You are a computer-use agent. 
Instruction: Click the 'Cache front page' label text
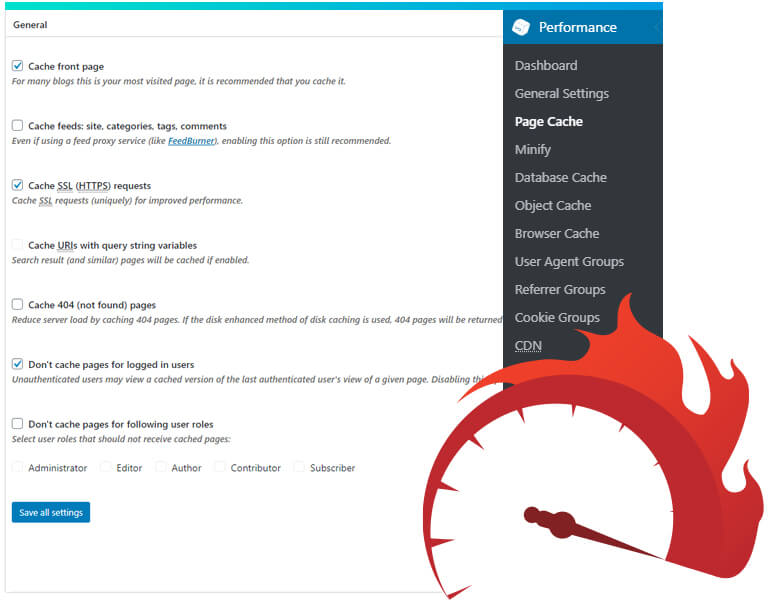pyautogui.click(x=66, y=66)
